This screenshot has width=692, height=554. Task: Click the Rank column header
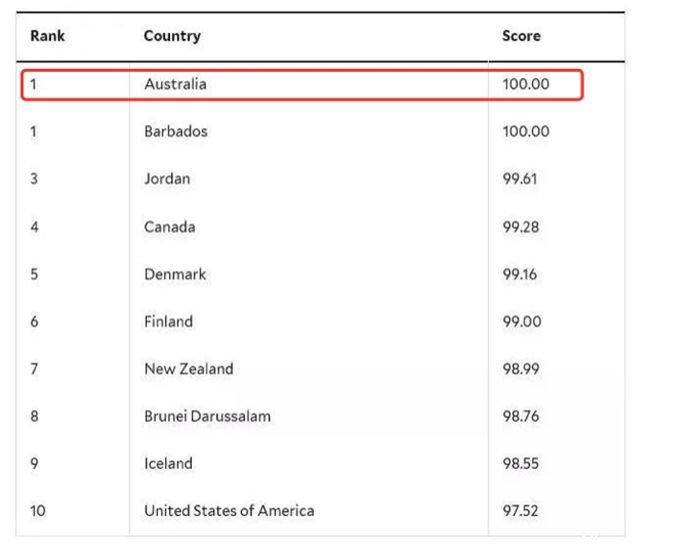pos(47,36)
